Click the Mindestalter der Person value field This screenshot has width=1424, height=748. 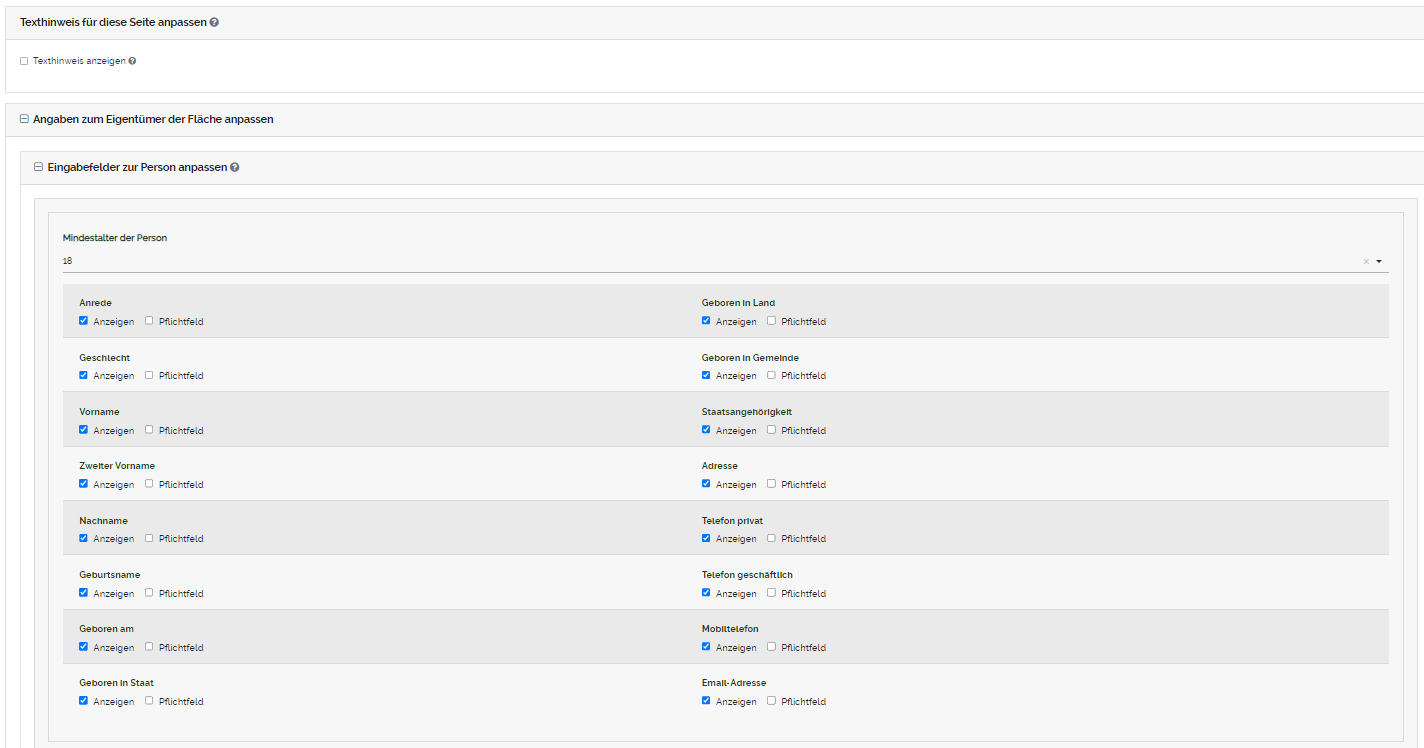(x=700, y=261)
